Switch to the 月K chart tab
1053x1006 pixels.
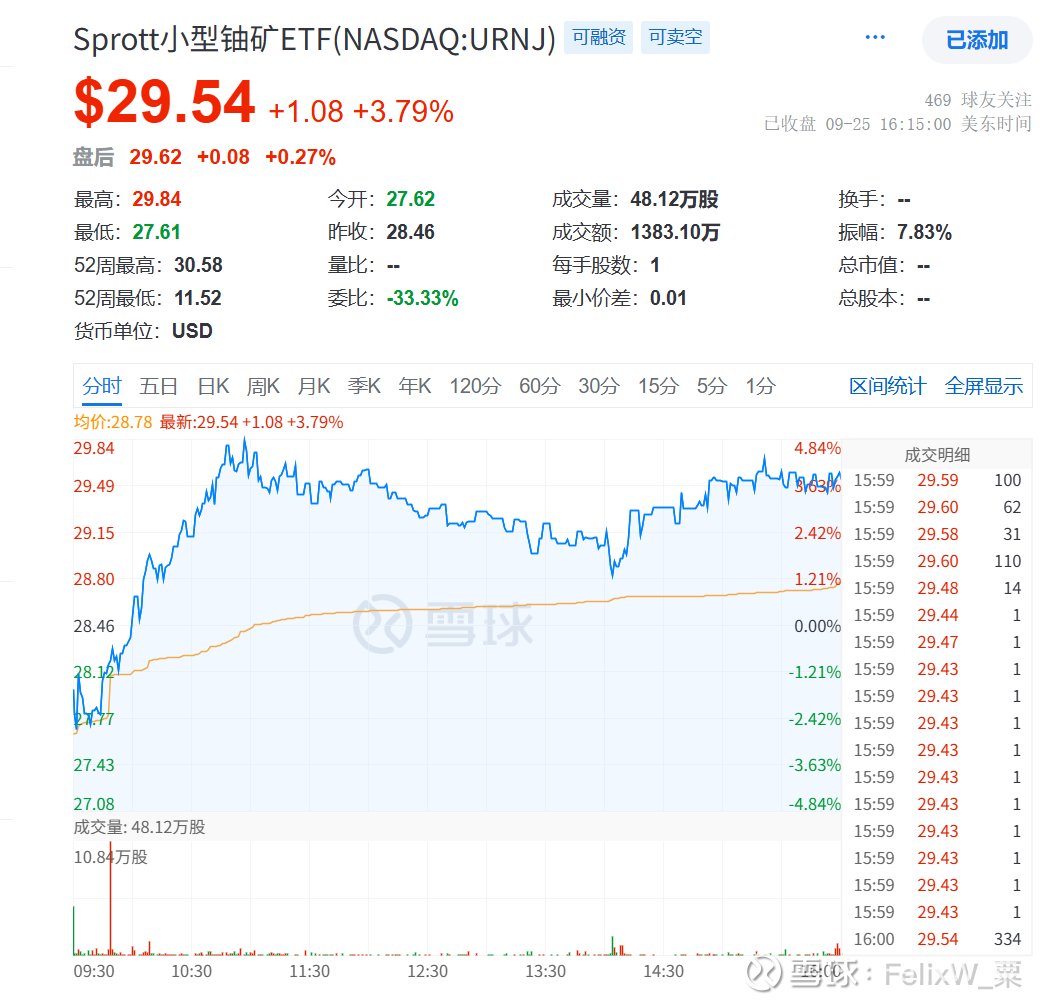314,387
